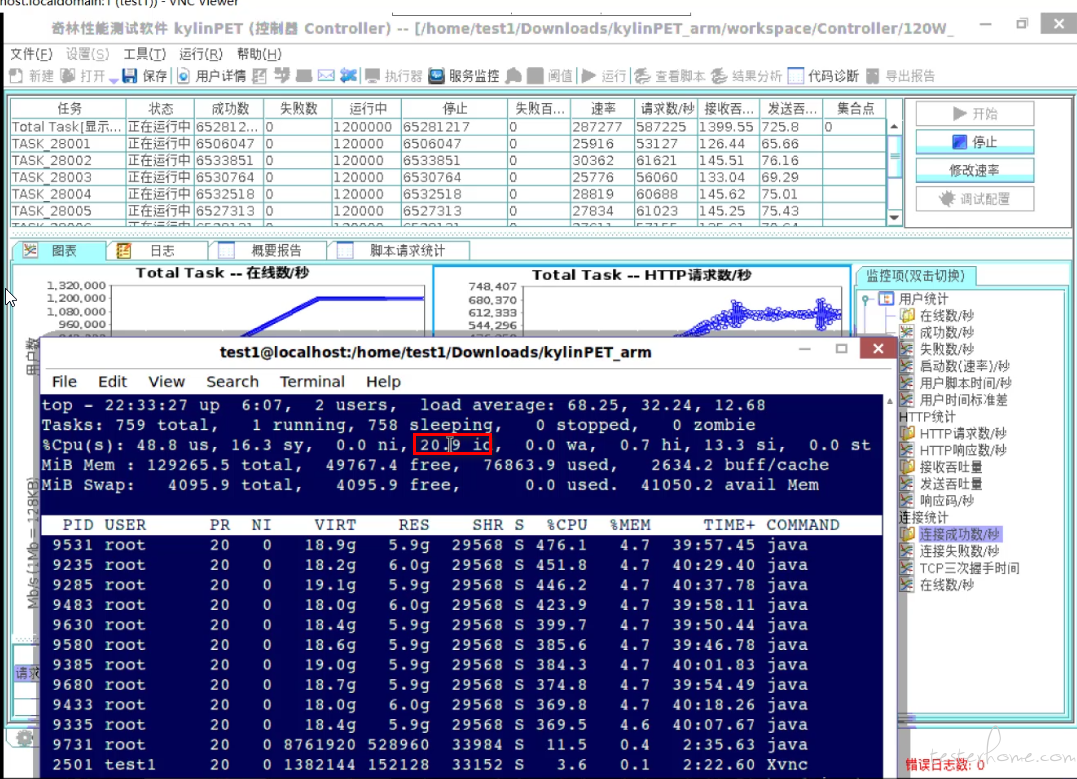
Task: Click the 打开 (Open) toolbar icon
Action: coord(67,76)
